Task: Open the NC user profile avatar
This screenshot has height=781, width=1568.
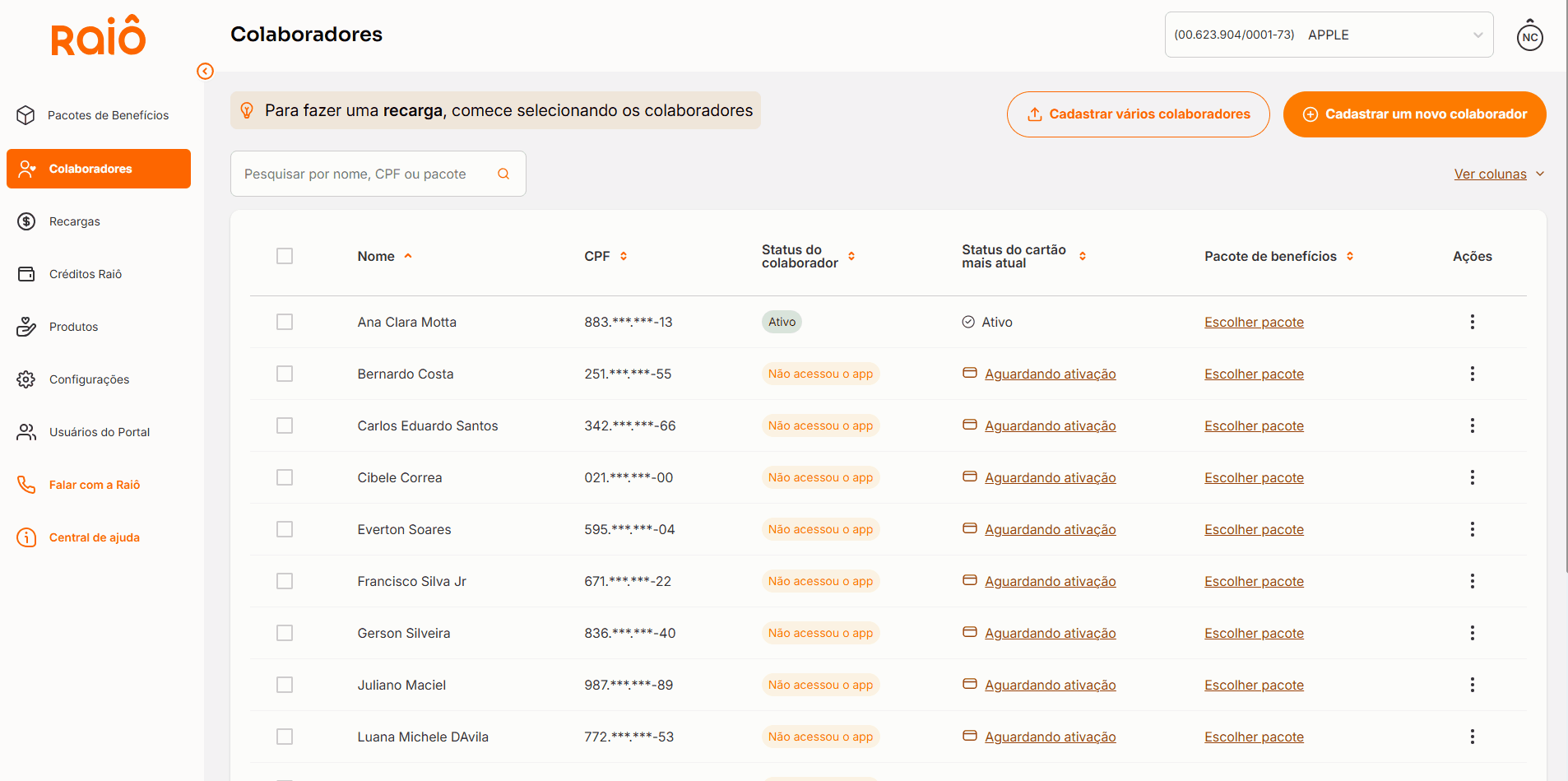Action: tap(1529, 36)
